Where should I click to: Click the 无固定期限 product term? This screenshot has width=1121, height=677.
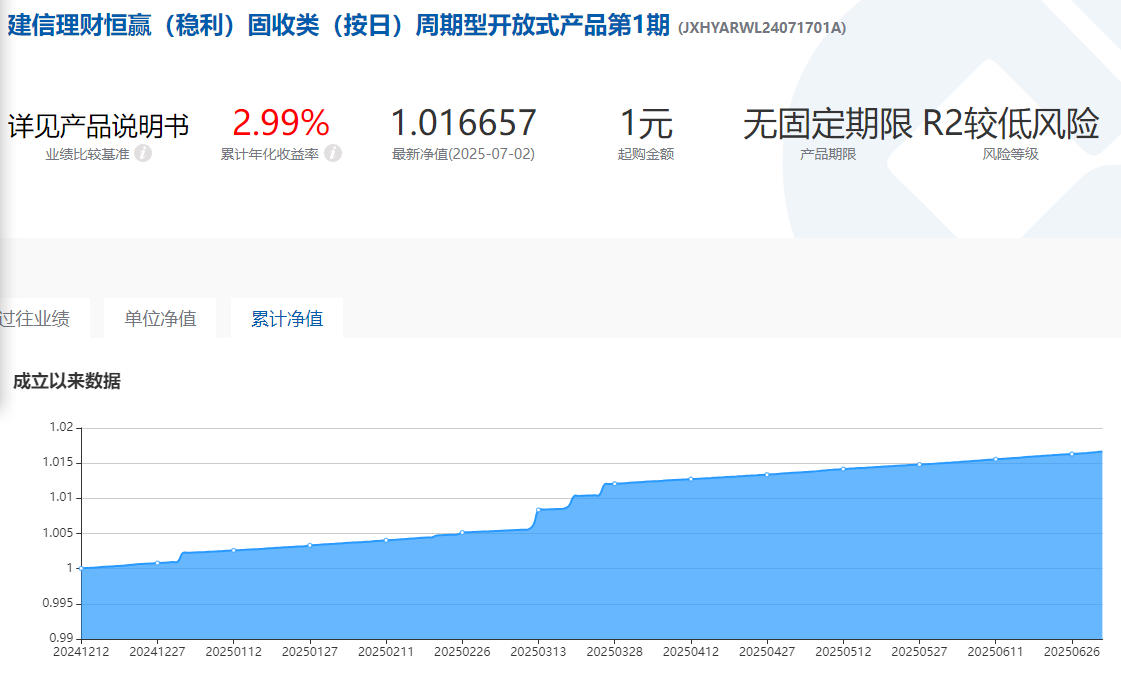828,124
